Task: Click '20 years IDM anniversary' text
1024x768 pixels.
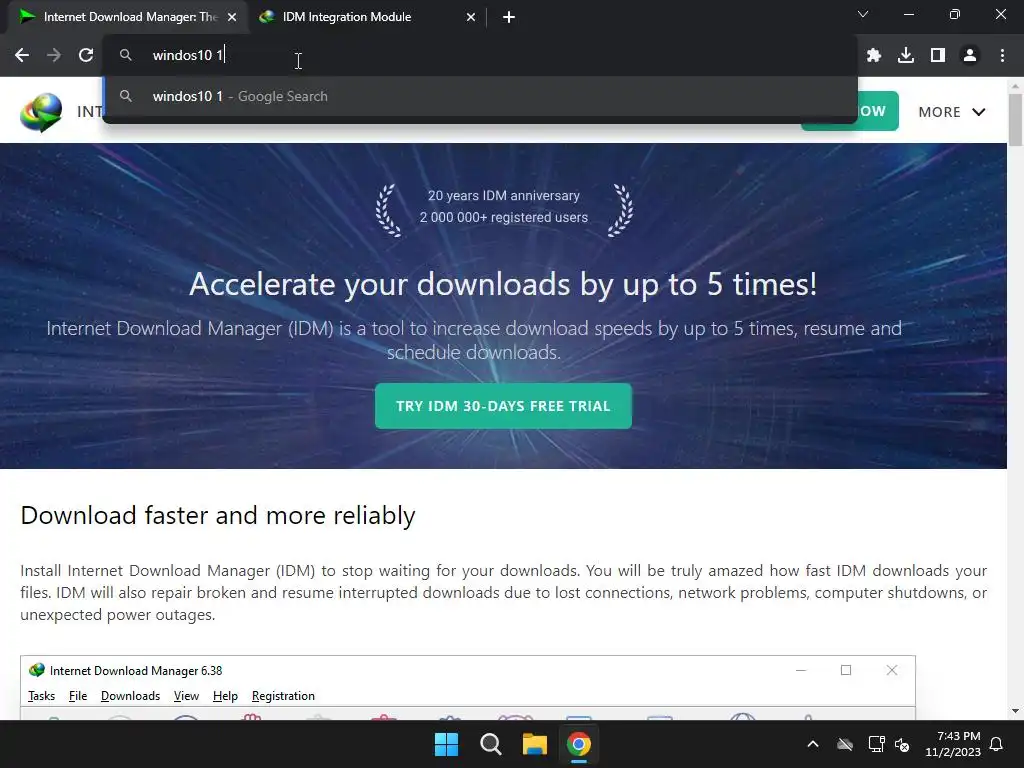Action: tap(504, 196)
